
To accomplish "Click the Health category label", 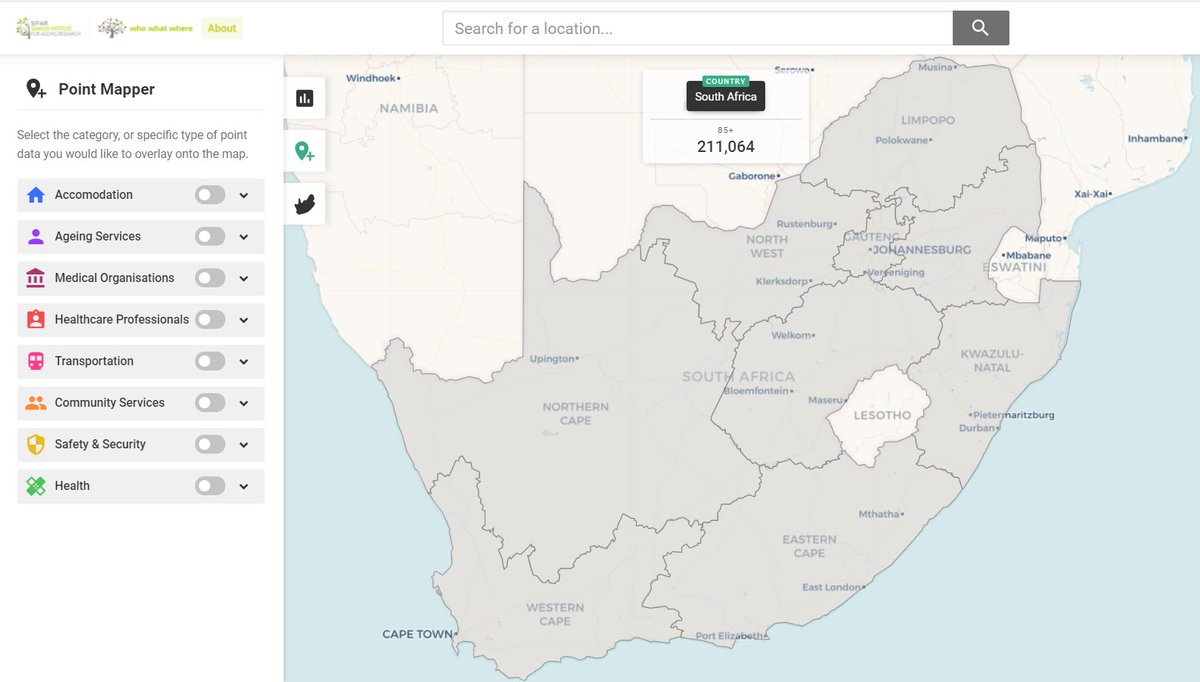I will pyautogui.click(x=72, y=486).
